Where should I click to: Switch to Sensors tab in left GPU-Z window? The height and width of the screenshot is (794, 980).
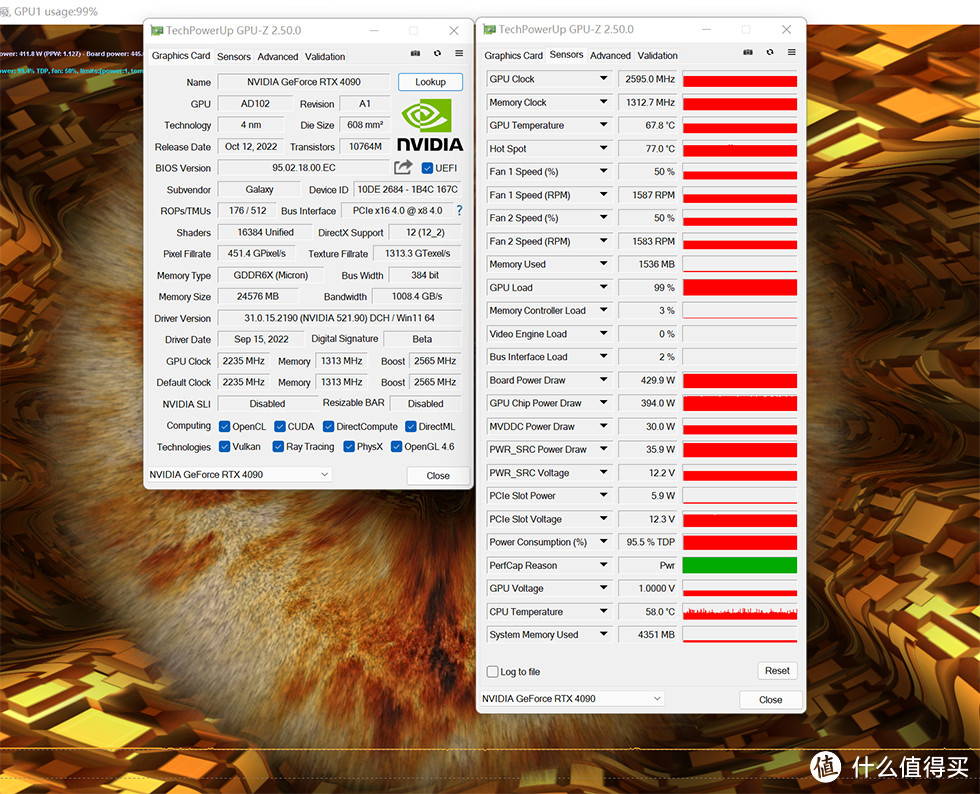point(234,56)
